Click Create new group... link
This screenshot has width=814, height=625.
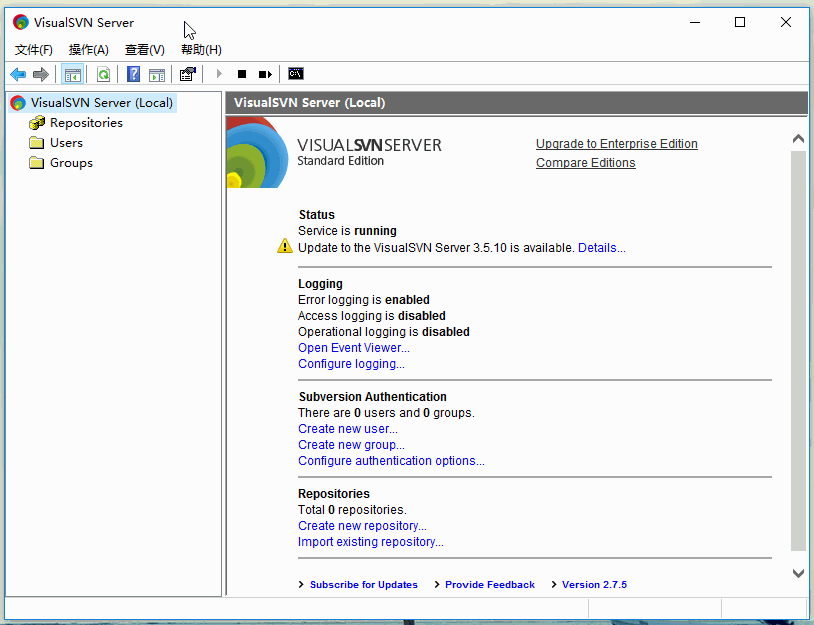coord(351,445)
